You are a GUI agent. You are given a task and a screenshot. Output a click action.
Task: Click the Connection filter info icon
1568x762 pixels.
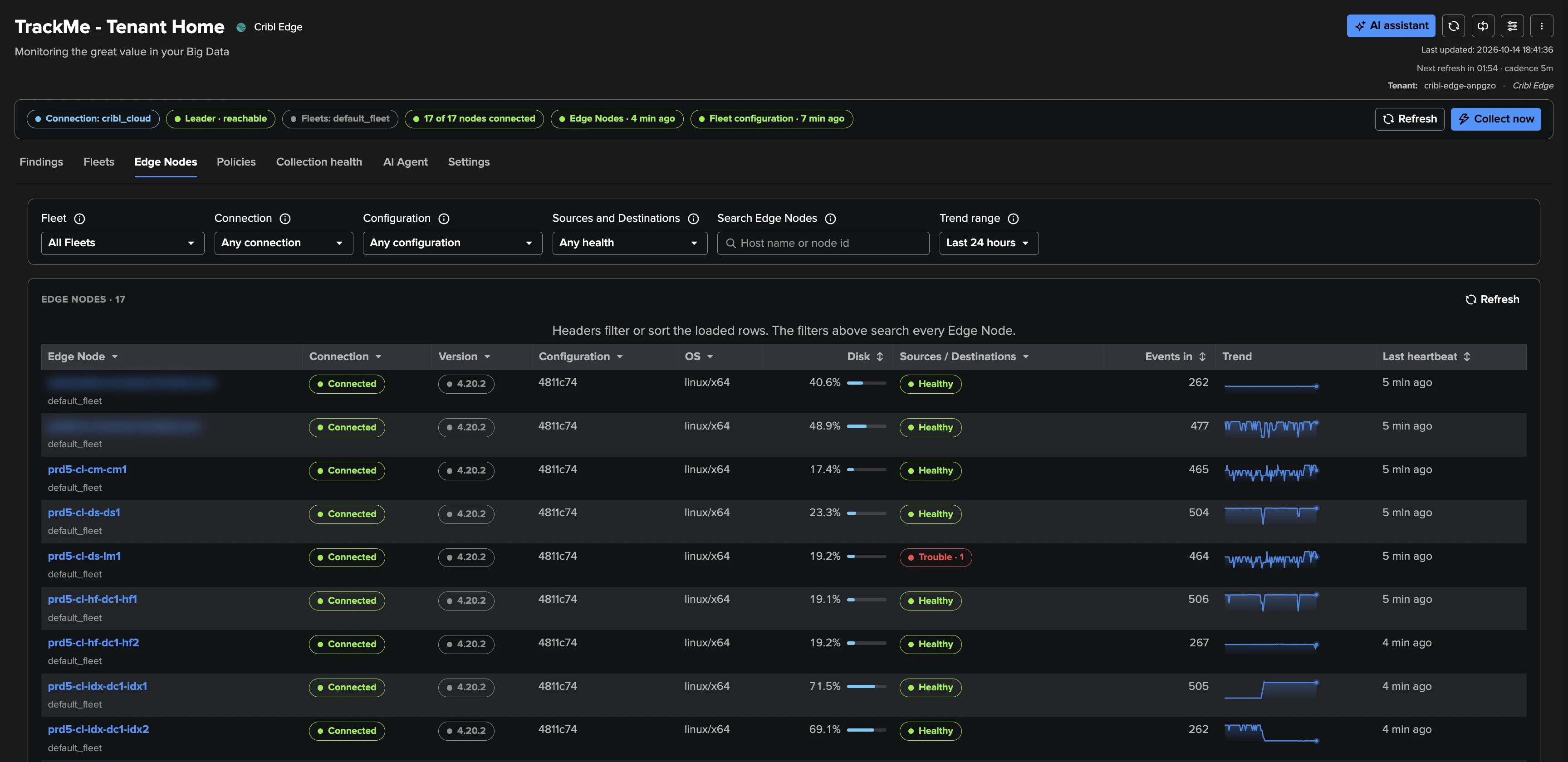(x=285, y=219)
